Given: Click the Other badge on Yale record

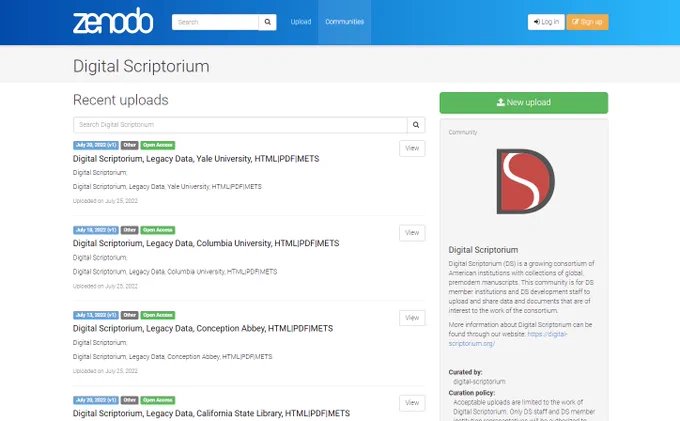Looking at the screenshot, I should 129,145.
